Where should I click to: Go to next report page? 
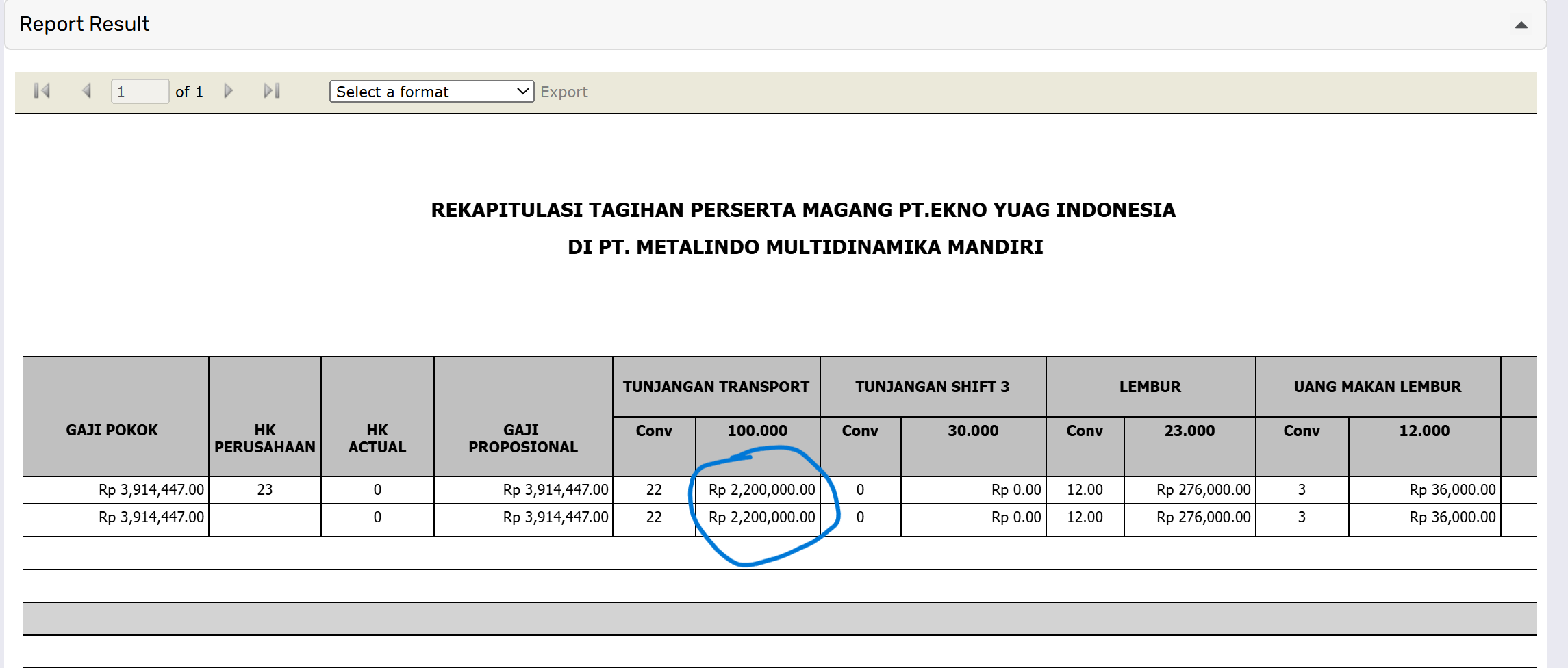[229, 90]
